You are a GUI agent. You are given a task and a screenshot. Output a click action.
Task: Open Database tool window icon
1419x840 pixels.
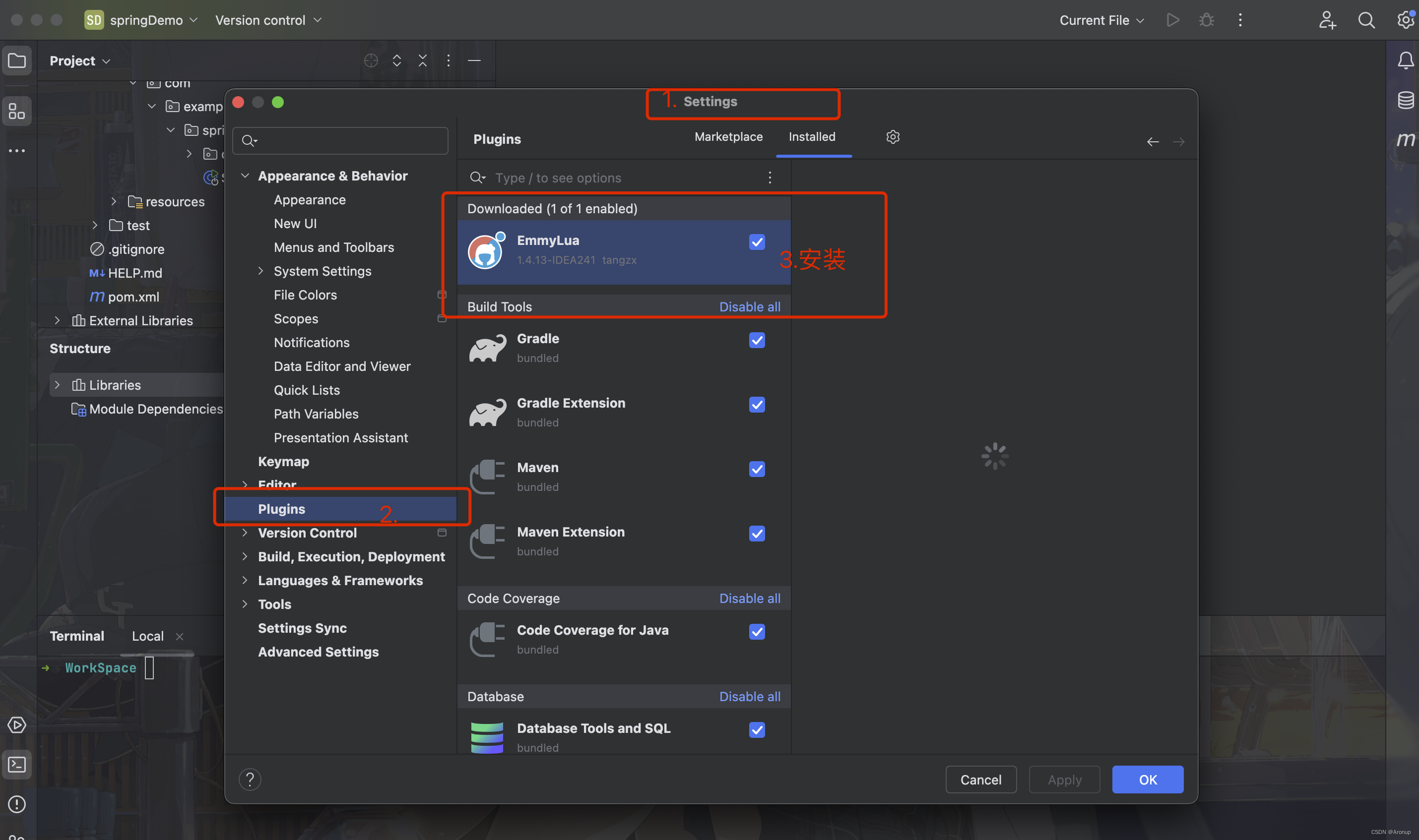click(x=1406, y=100)
